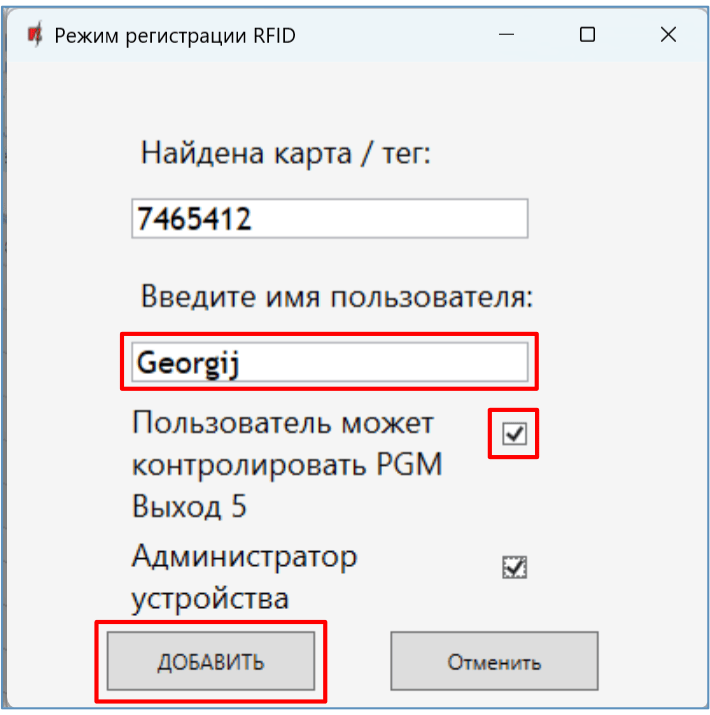Close the RFID registration dialog
The height and width of the screenshot is (715, 710).
coord(668,35)
